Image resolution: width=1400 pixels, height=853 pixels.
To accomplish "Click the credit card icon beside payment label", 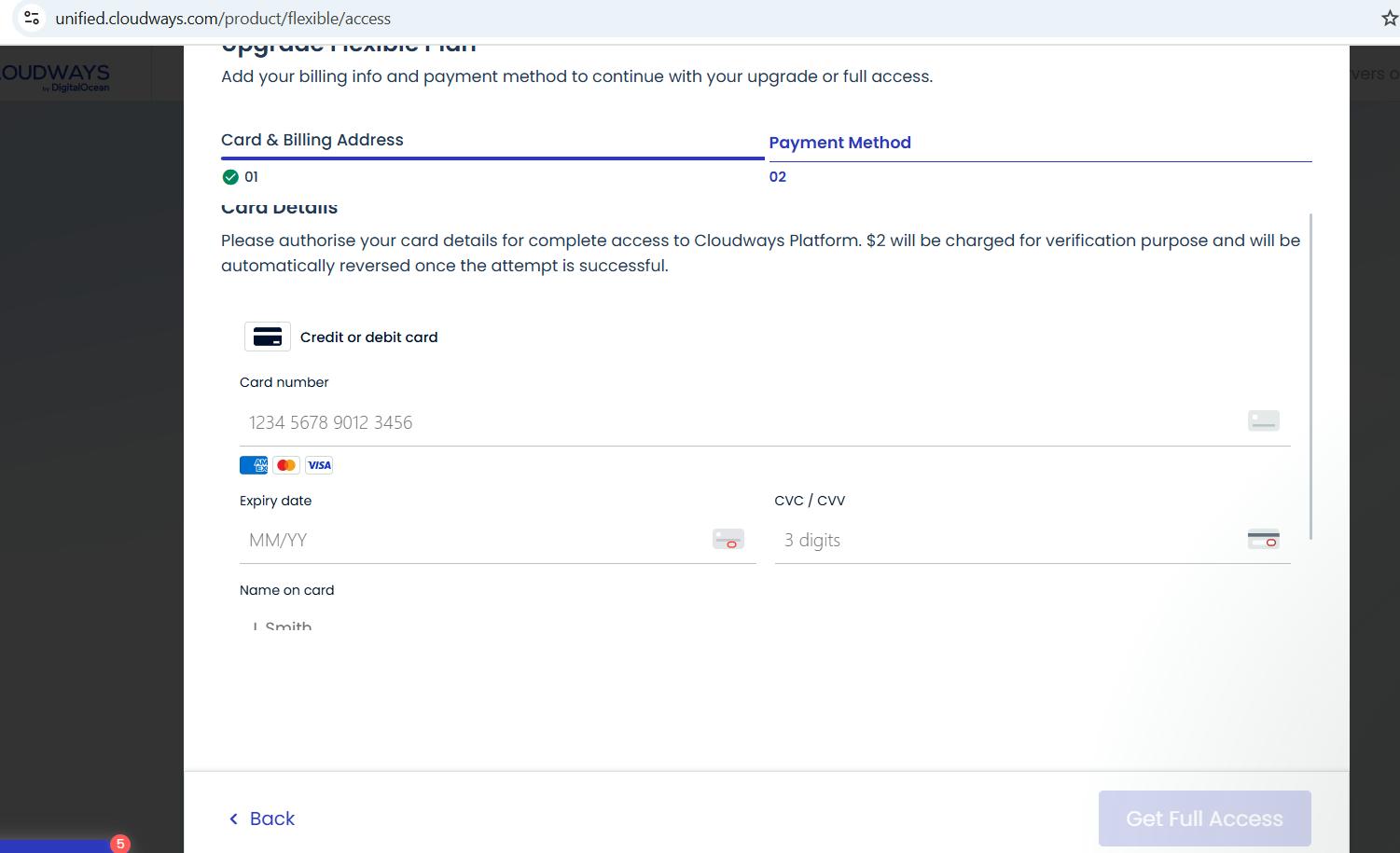I will pos(268,337).
